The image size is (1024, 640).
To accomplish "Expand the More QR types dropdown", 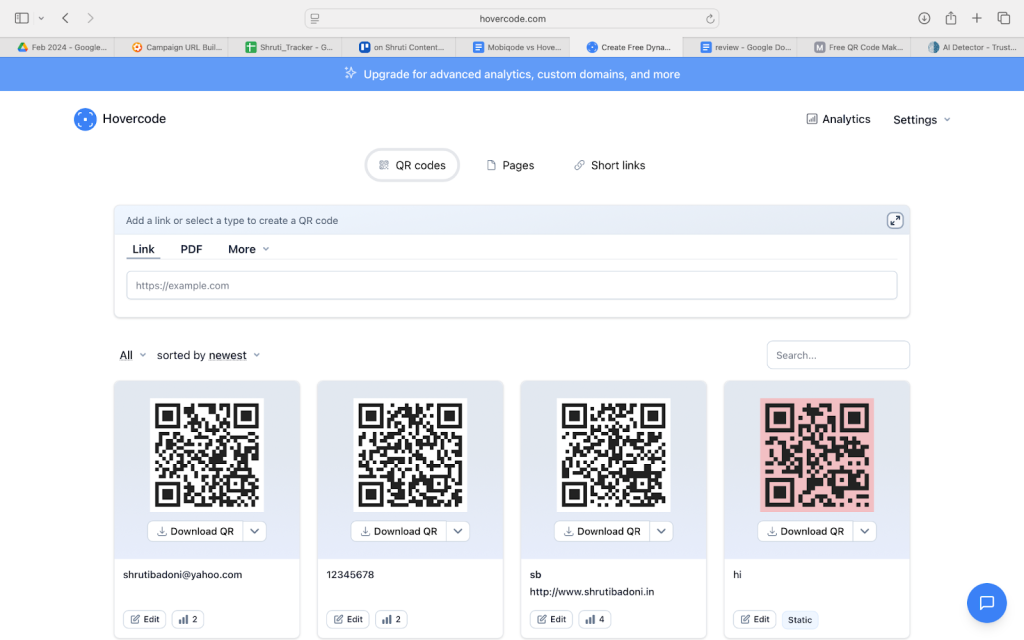I will [x=248, y=249].
